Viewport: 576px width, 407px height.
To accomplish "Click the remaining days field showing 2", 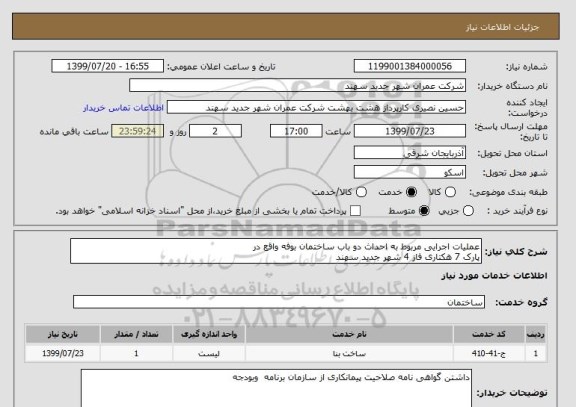I will (x=215, y=131).
